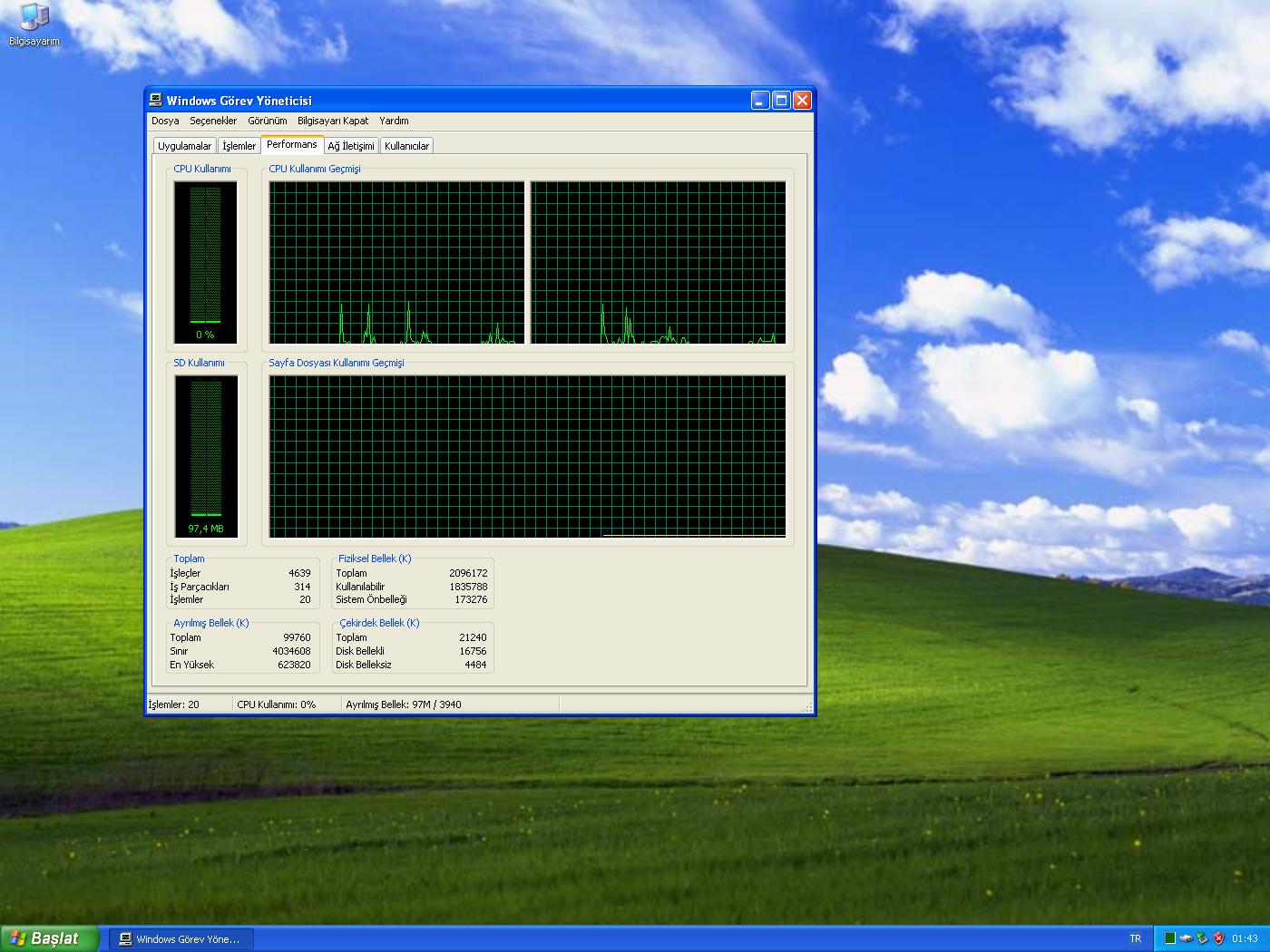Click the Fiziksel Bellek Toplam value 2096172
Viewport: 1270px width, 952px height.
click(468, 573)
